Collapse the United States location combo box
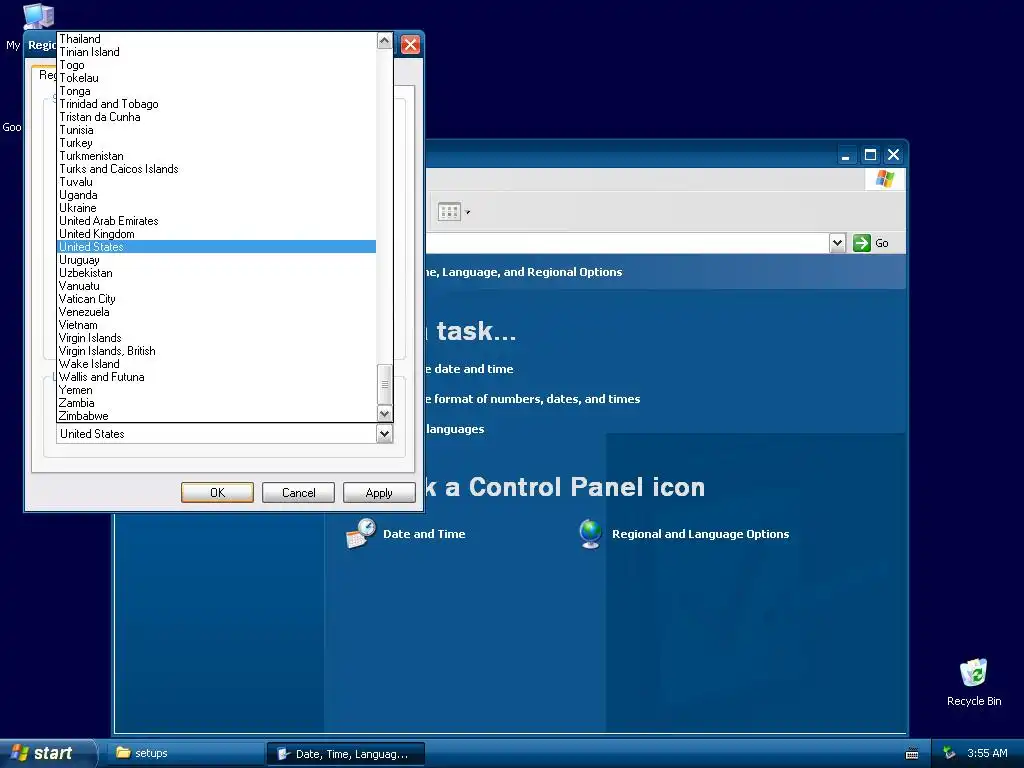The width and height of the screenshot is (1024, 768). [385, 434]
